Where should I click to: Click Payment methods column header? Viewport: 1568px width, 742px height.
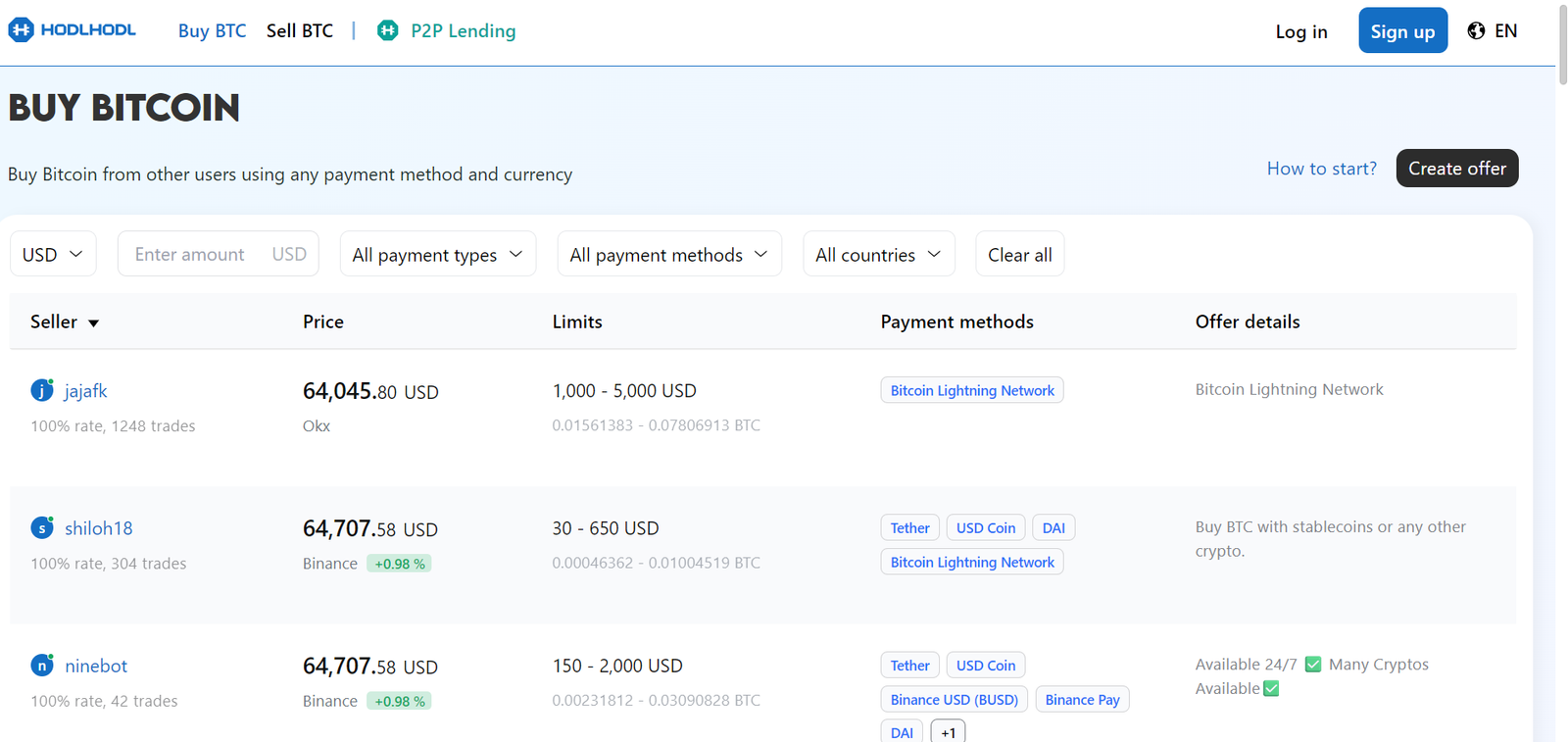[956, 322]
